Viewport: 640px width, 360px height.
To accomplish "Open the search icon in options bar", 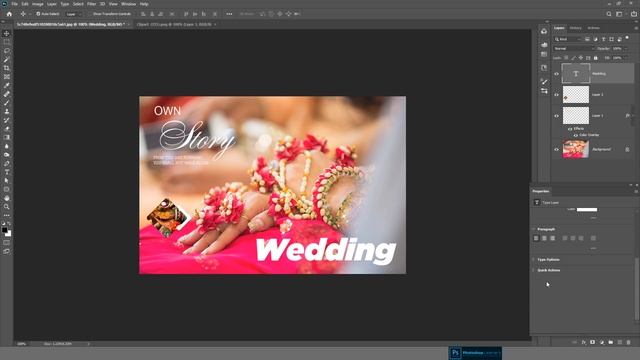I will coord(609,14).
